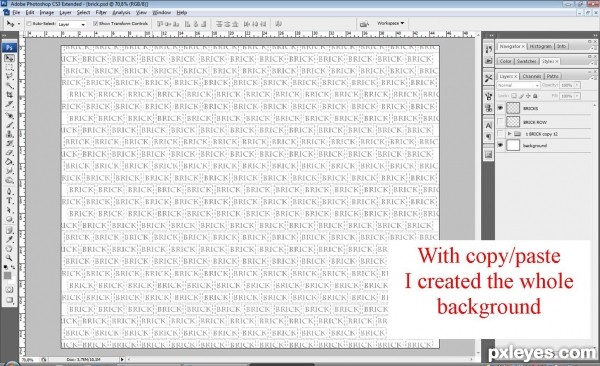Open the Filter menu
Screen dimensions: 600x366
point(101,13)
